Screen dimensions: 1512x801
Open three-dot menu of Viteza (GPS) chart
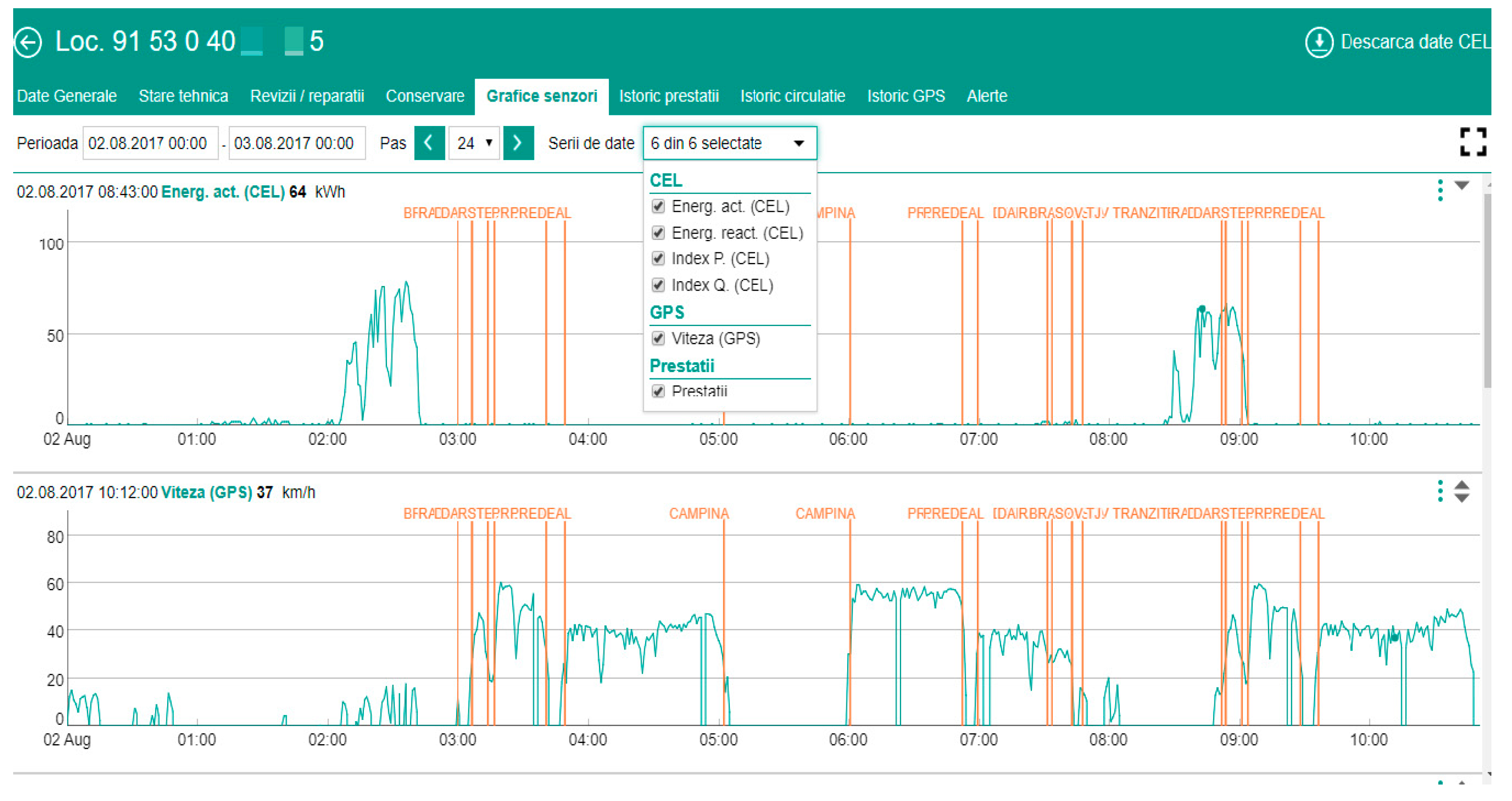1440,491
